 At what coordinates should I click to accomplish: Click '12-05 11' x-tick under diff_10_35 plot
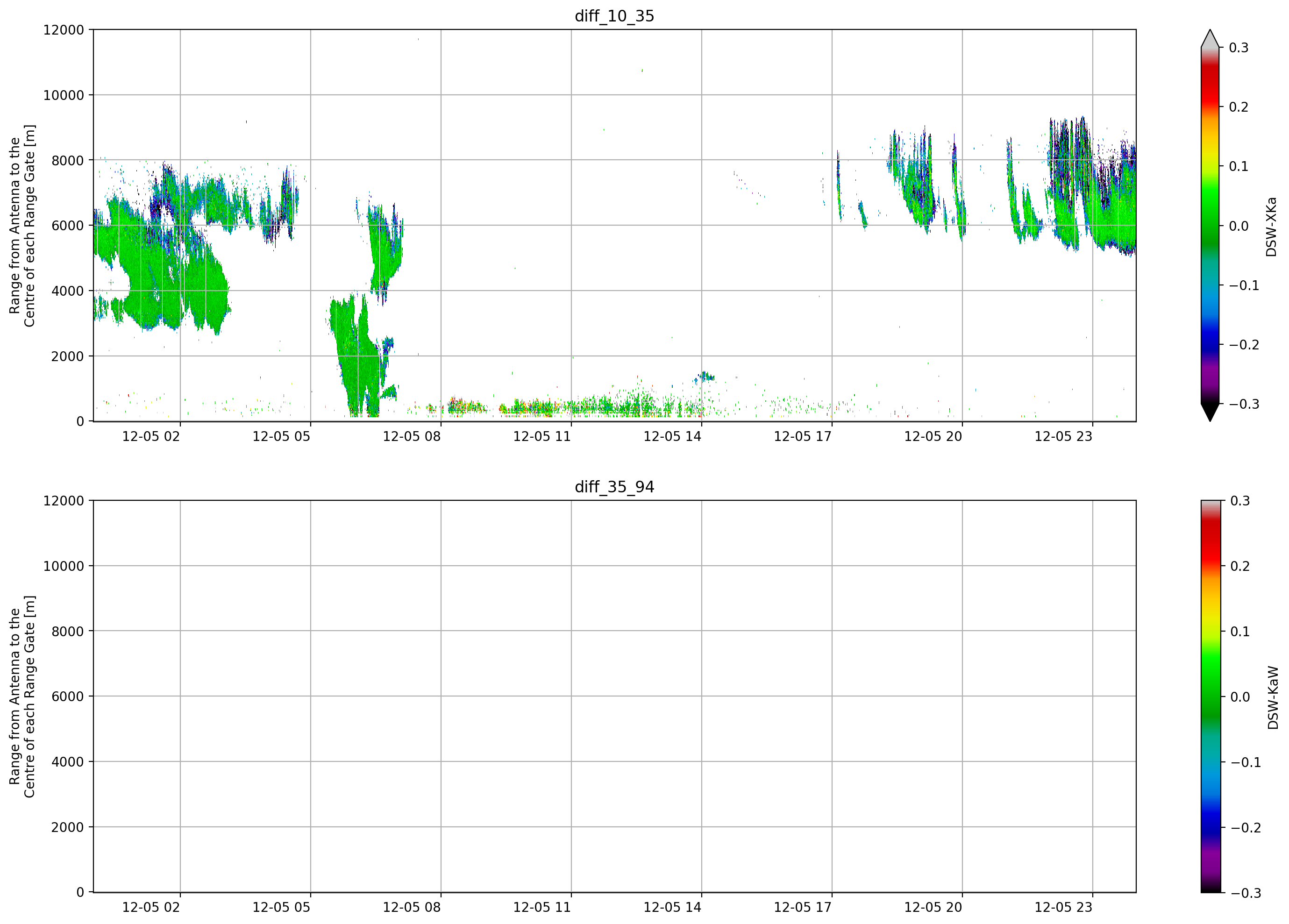point(542,436)
